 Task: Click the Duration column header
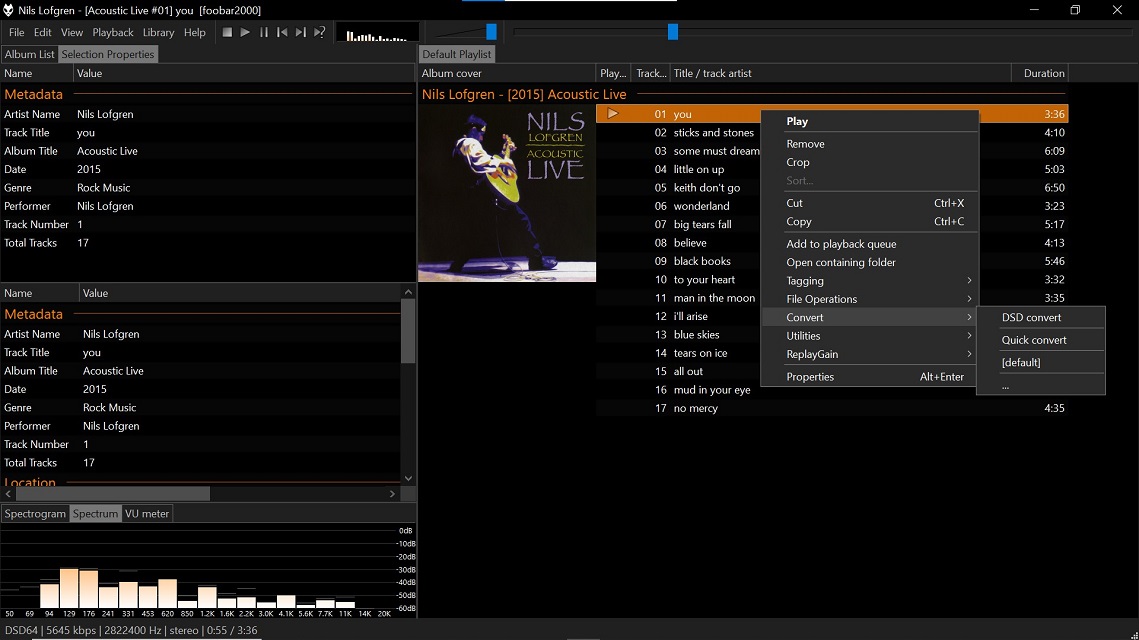1043,73
